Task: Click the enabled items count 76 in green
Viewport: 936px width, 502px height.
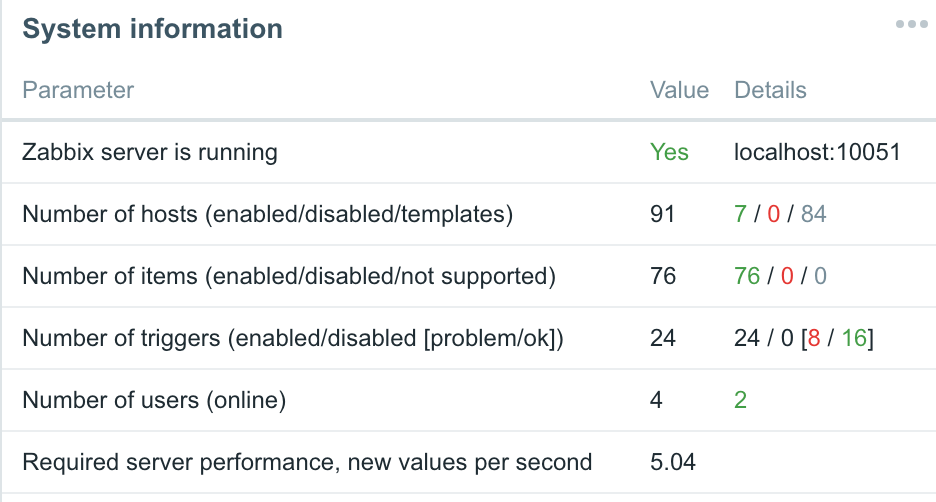Action: [747, 276]
